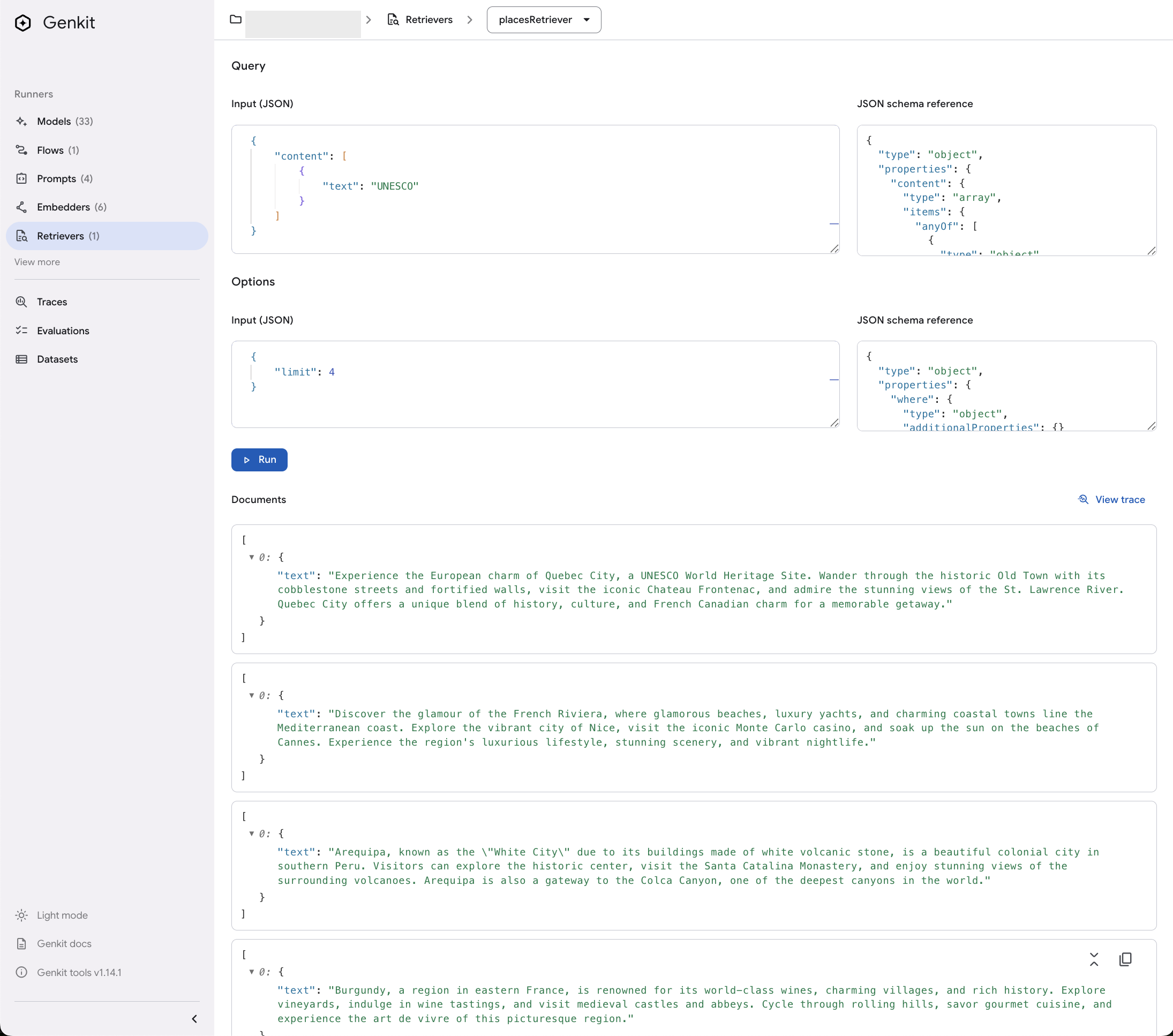The width and height of the screenshot is (1173, 1036).
Task: Collapse the sidebar with the chevron
Action: click(194, 1019)
